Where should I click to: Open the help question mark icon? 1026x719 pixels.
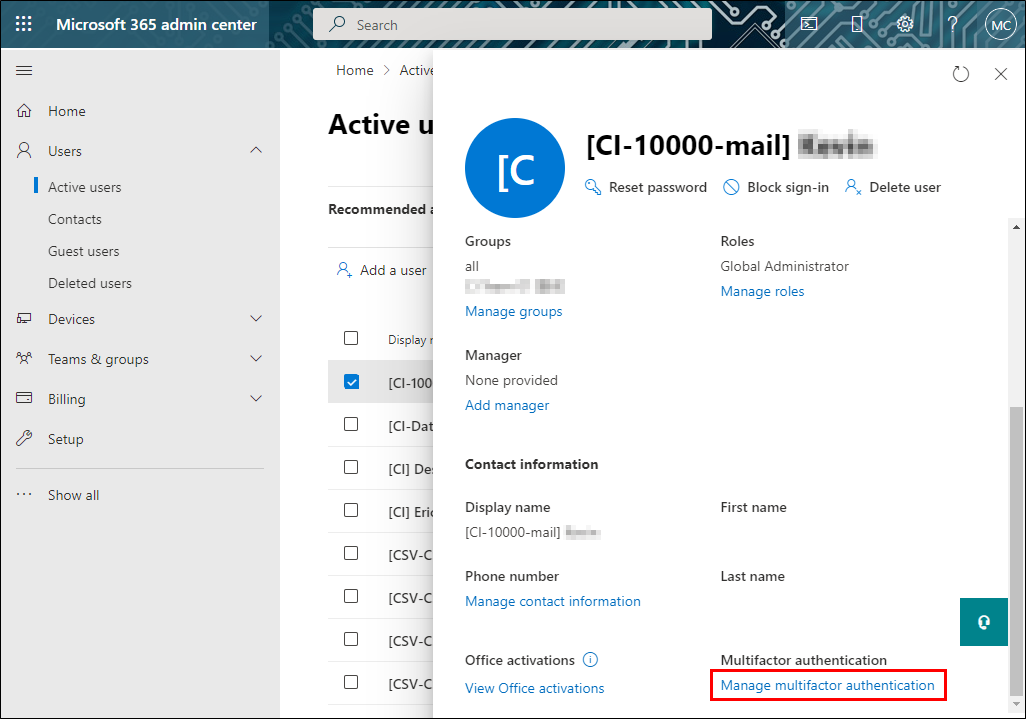953,24
